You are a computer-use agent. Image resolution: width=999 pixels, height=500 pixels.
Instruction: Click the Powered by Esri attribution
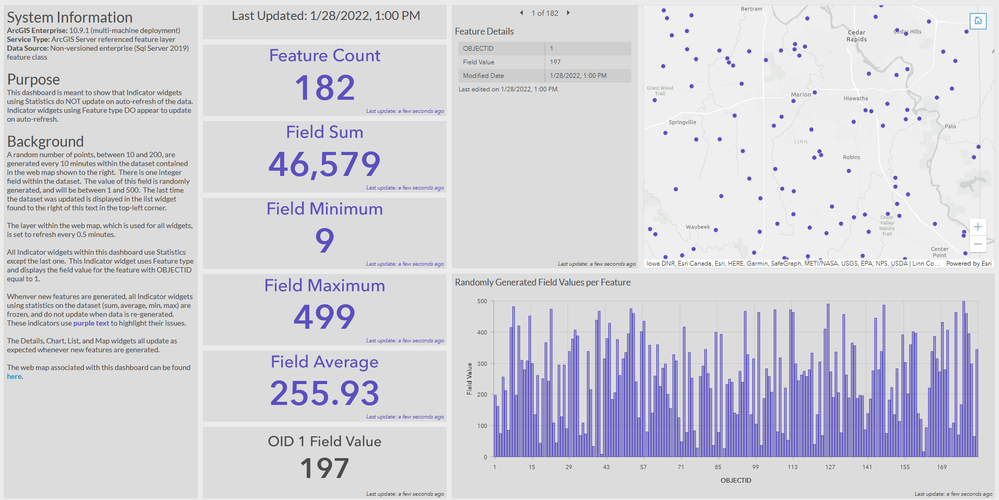pyautogui.click(x=968, y=263)
